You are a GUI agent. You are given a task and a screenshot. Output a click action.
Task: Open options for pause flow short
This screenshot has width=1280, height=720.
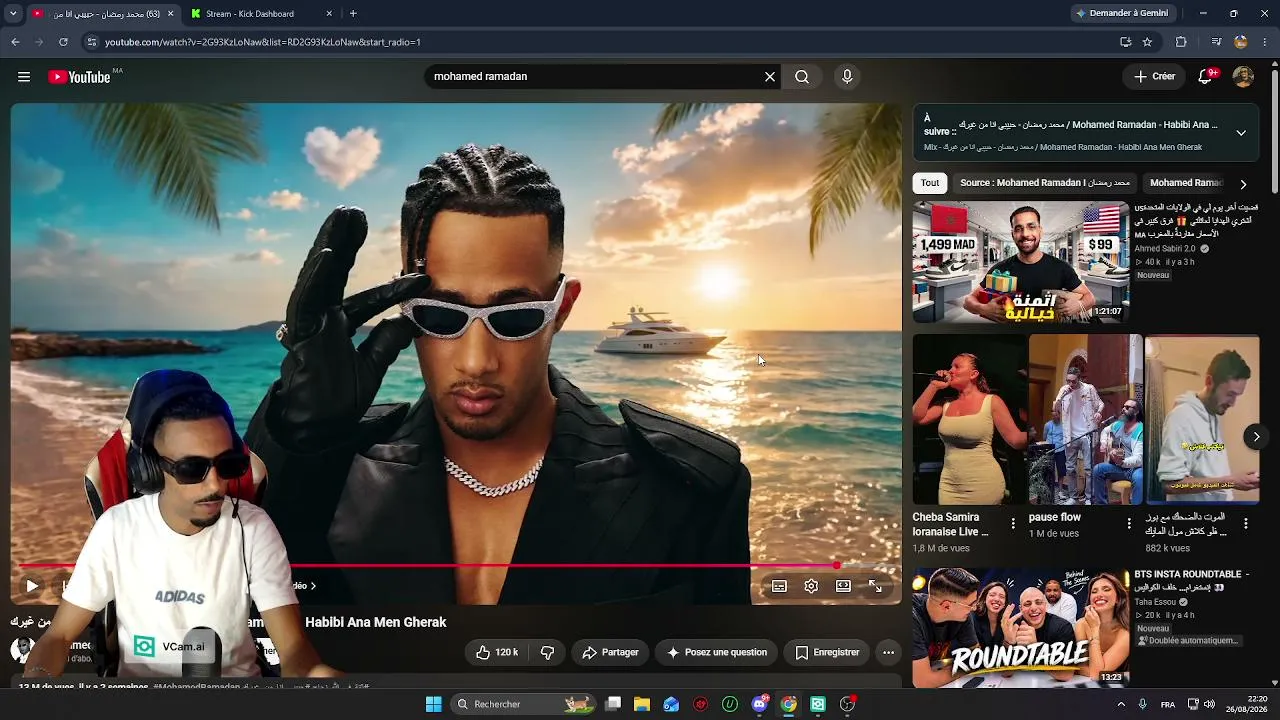point(1129,523)
